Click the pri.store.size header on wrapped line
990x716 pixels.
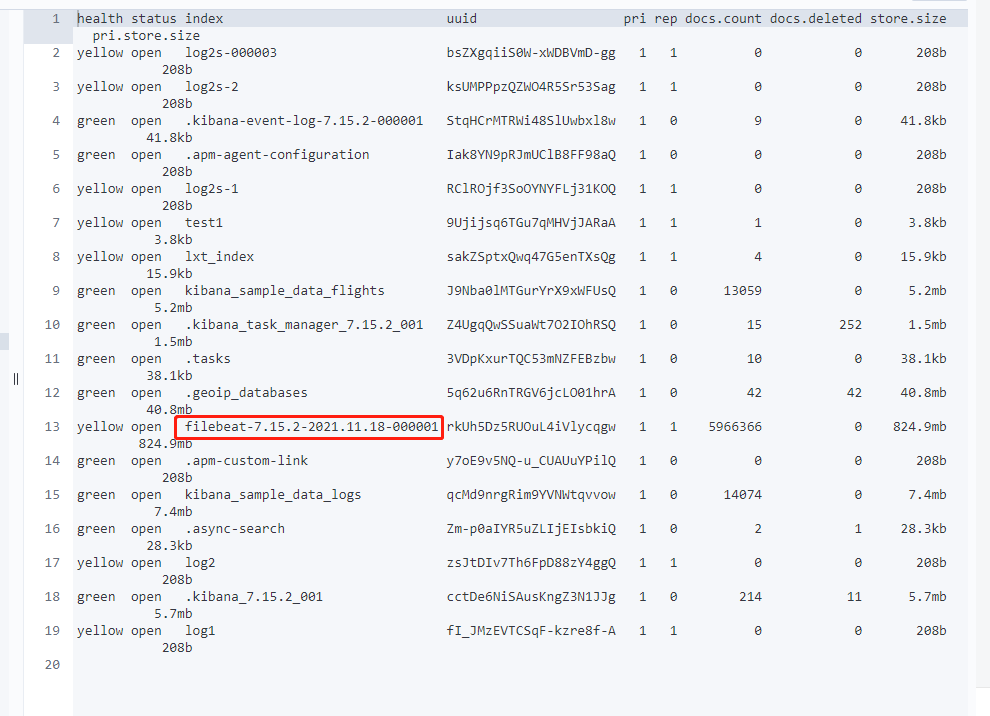146,36
